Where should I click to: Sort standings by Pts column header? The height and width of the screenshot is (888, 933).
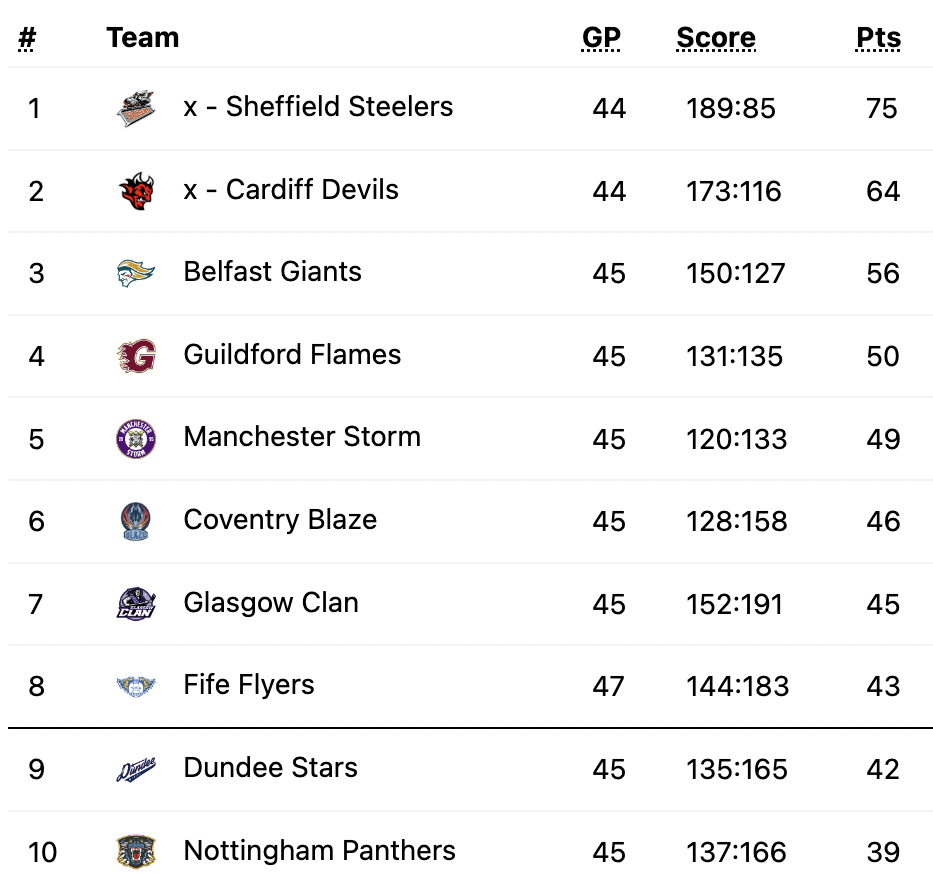point(878,38)
